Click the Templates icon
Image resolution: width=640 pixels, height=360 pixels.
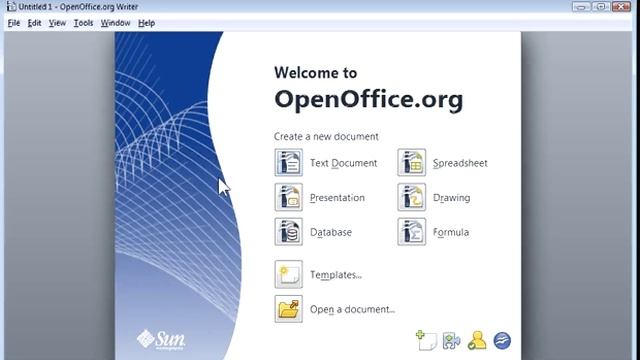point(289,274)
